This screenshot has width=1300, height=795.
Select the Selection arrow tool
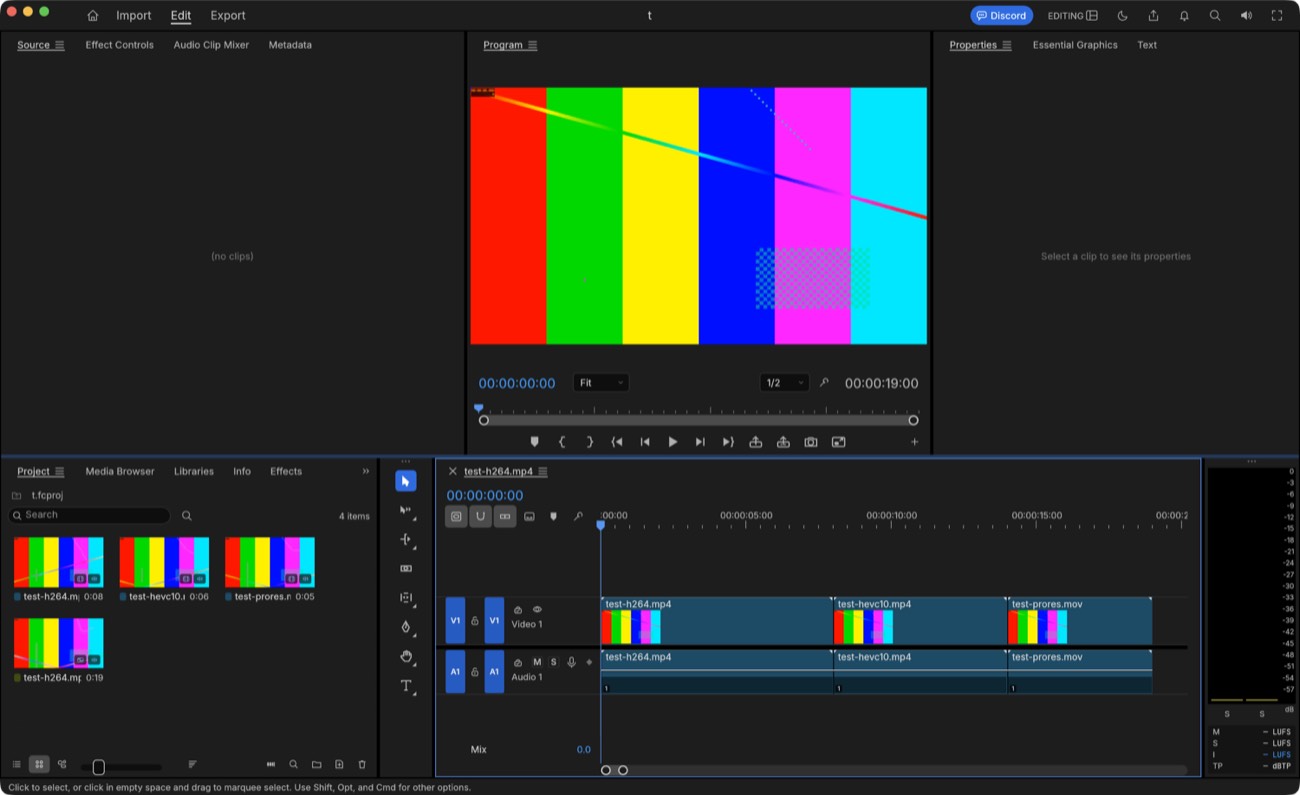pyautogui.click(x=405, y=481)
